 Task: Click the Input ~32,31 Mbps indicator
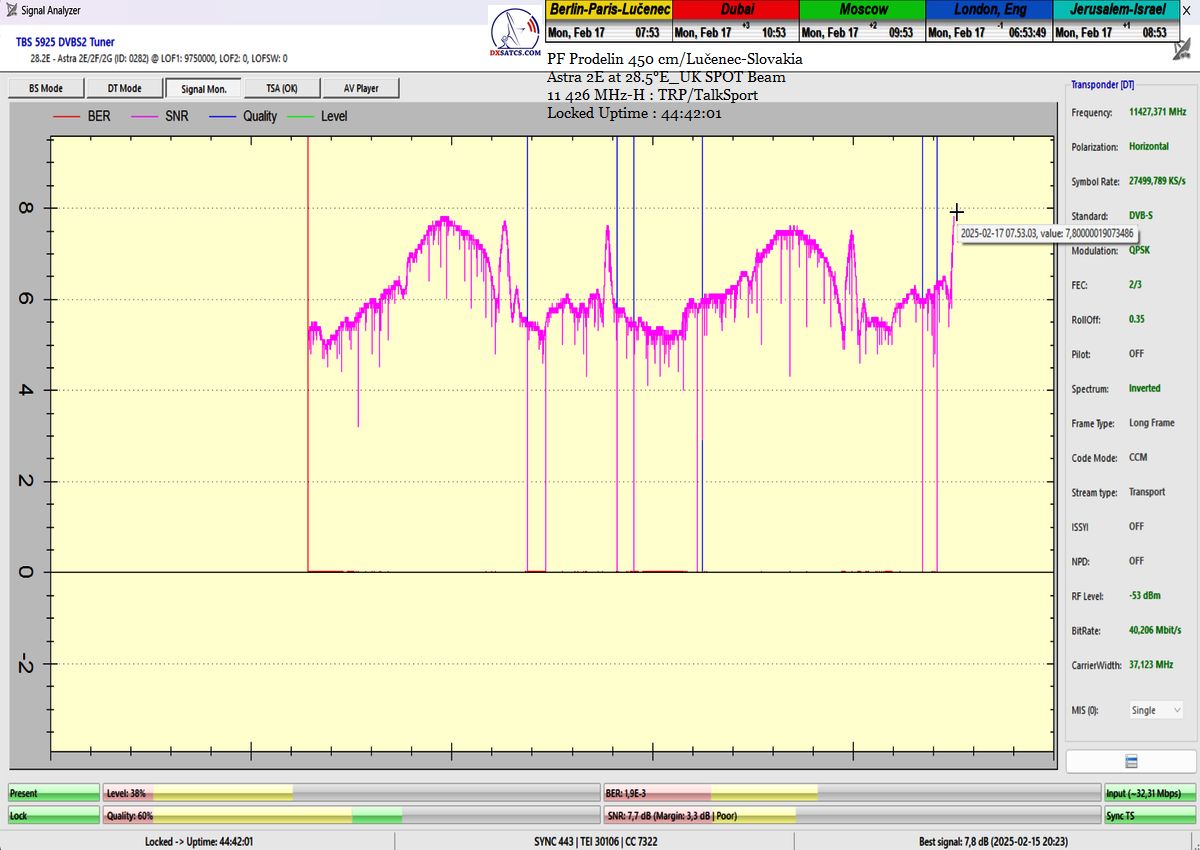[1150, 793]
